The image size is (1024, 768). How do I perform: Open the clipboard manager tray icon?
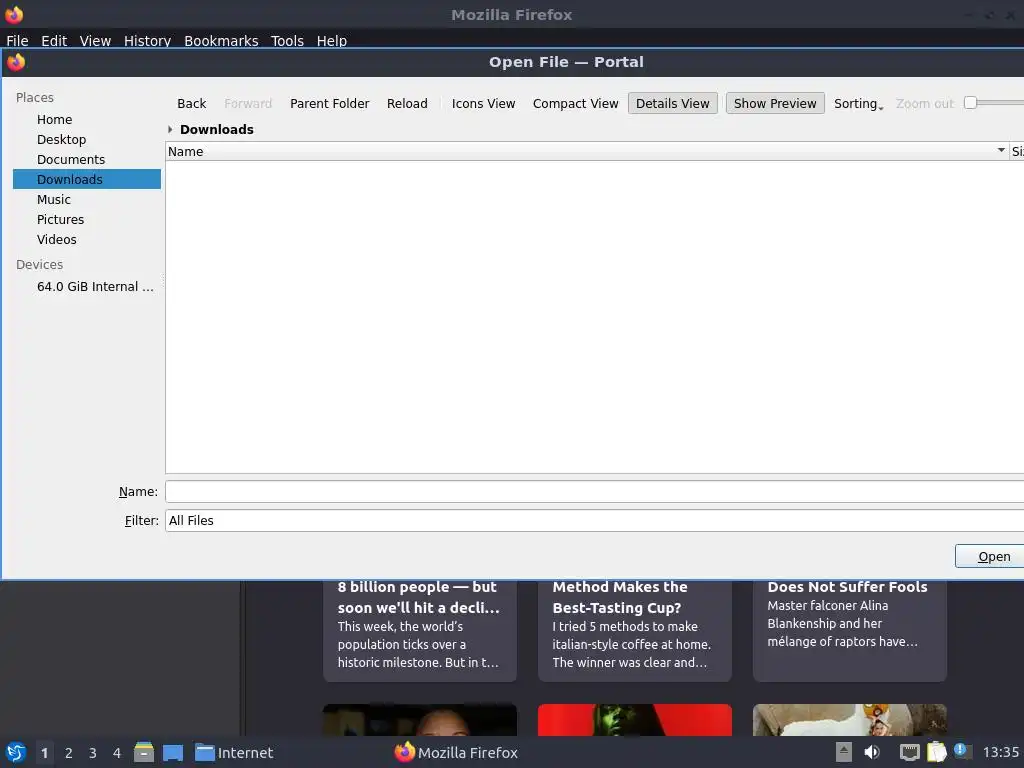[936, 752]
